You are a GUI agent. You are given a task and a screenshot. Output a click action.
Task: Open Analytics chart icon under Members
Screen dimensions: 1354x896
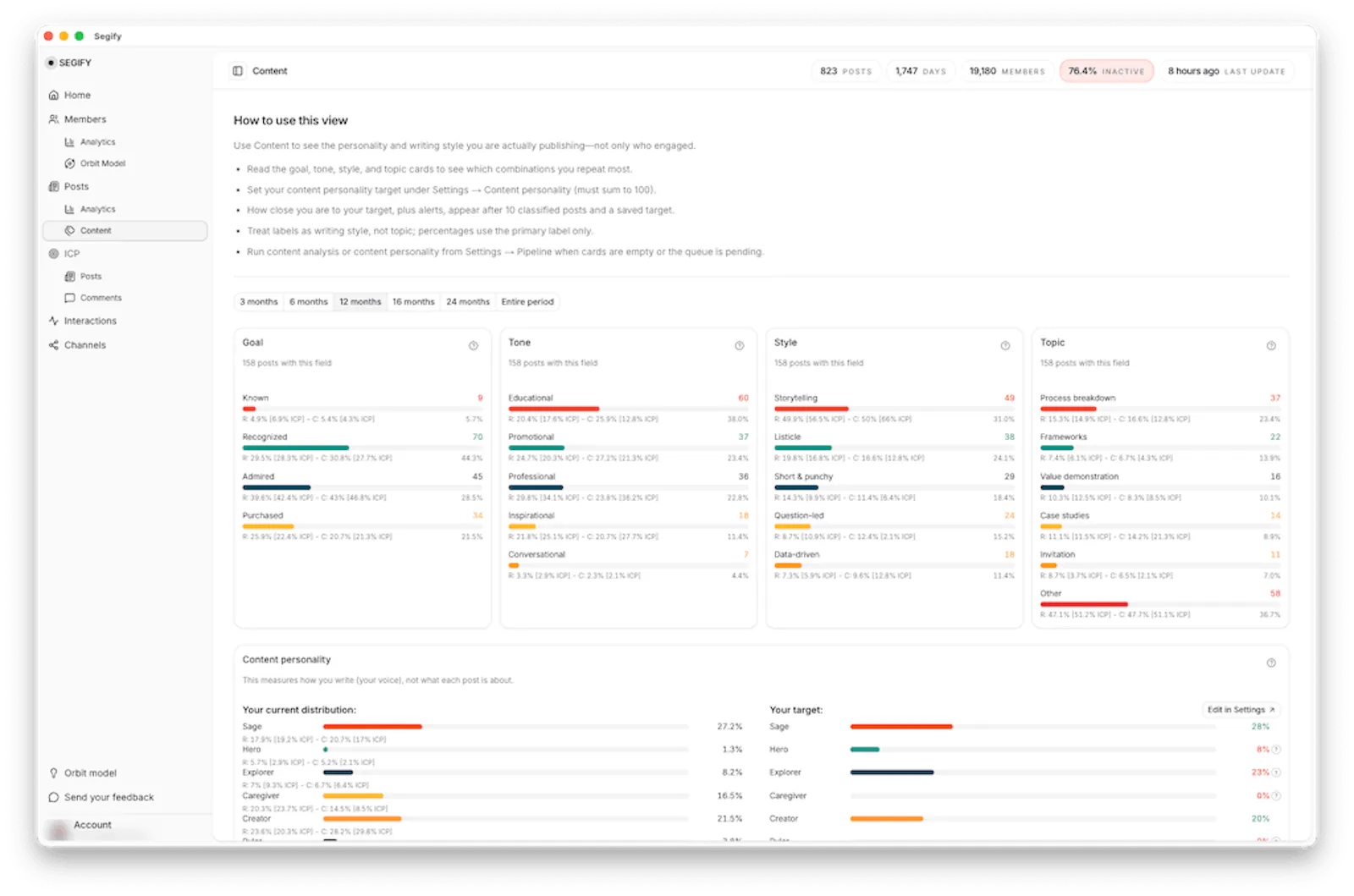69,142
